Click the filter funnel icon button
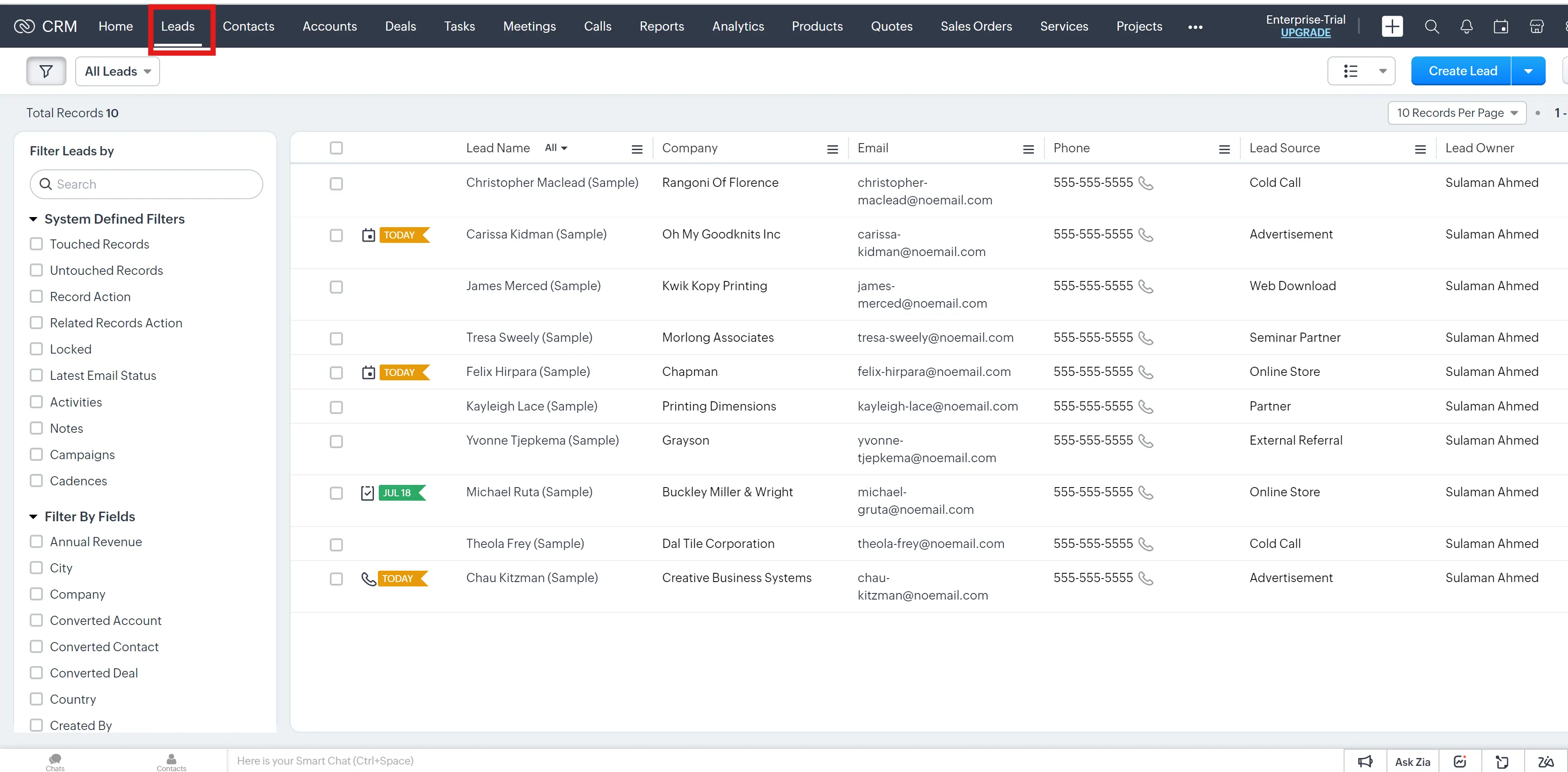 pyautogui.click(x=45, y=71)
